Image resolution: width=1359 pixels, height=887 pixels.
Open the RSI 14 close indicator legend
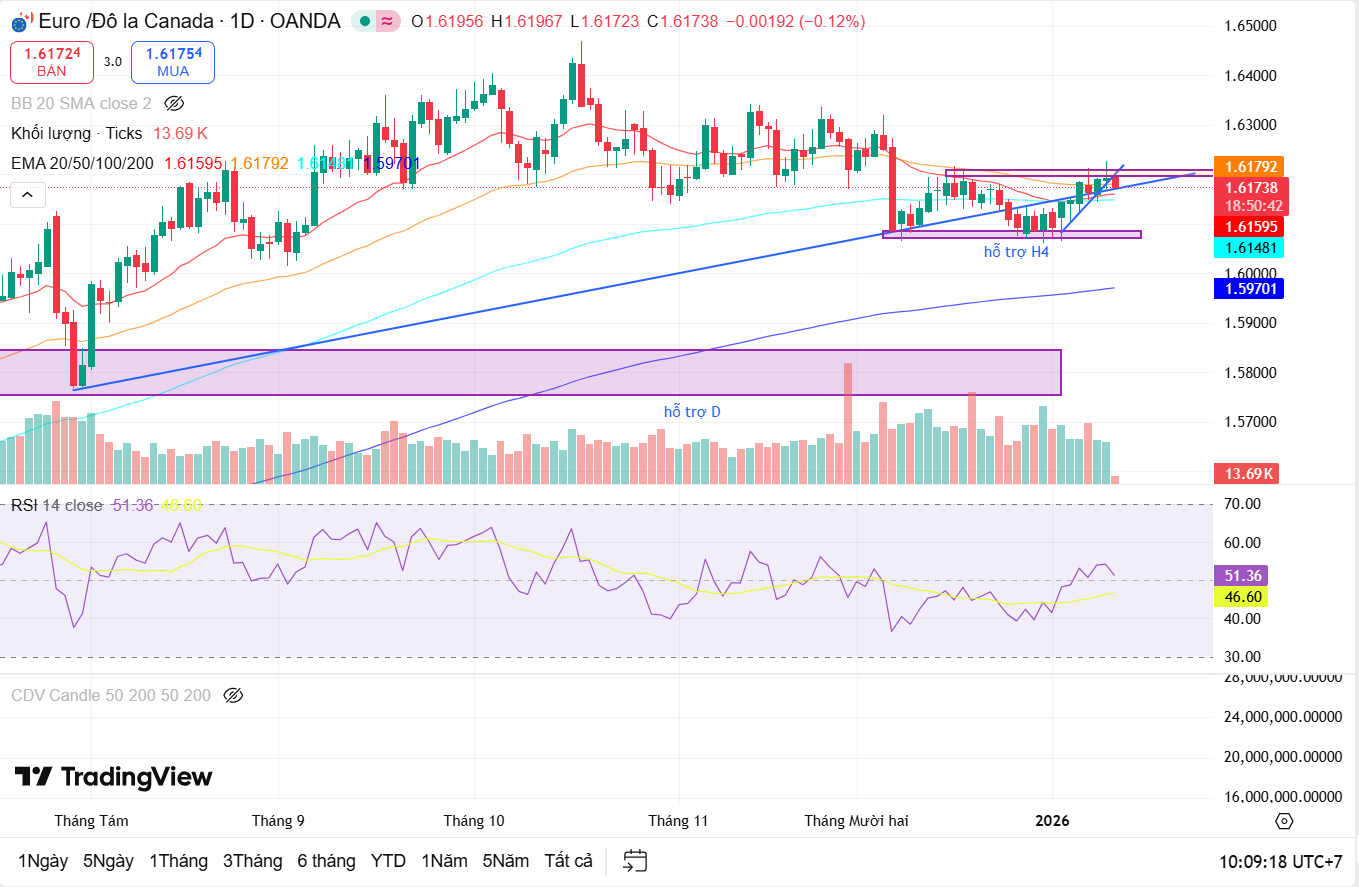(57, 505)
